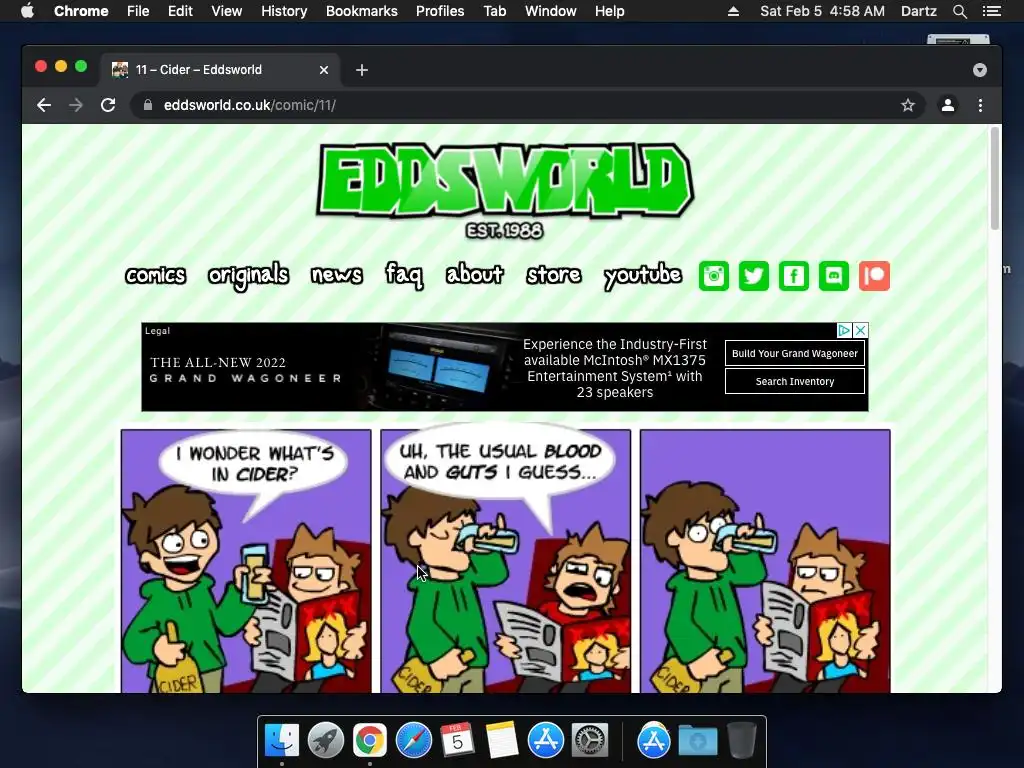Open the news section

pyautogui.click(x=336, y=275)
